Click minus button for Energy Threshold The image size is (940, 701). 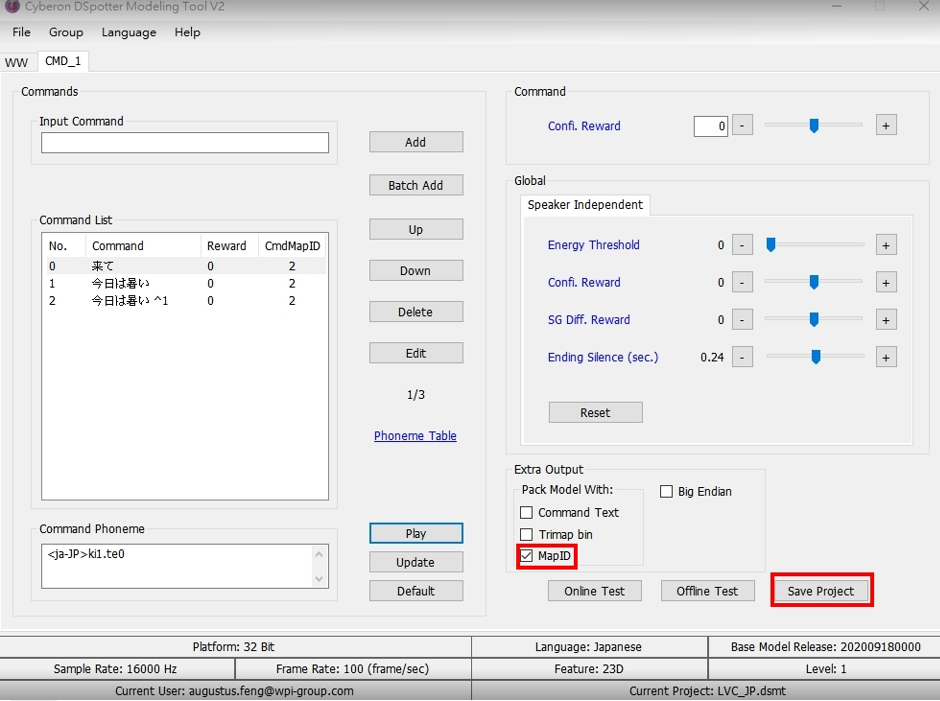coord(742,245)
